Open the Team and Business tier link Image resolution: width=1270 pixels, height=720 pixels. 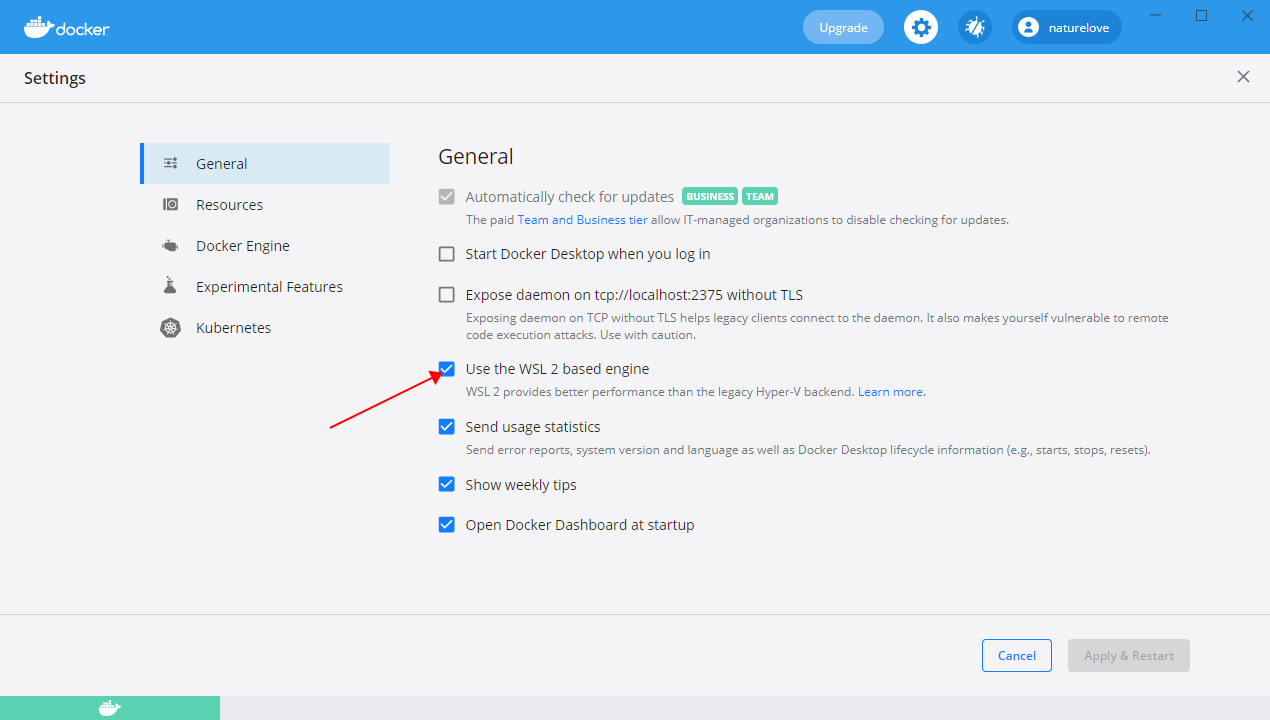coord(582,219)
